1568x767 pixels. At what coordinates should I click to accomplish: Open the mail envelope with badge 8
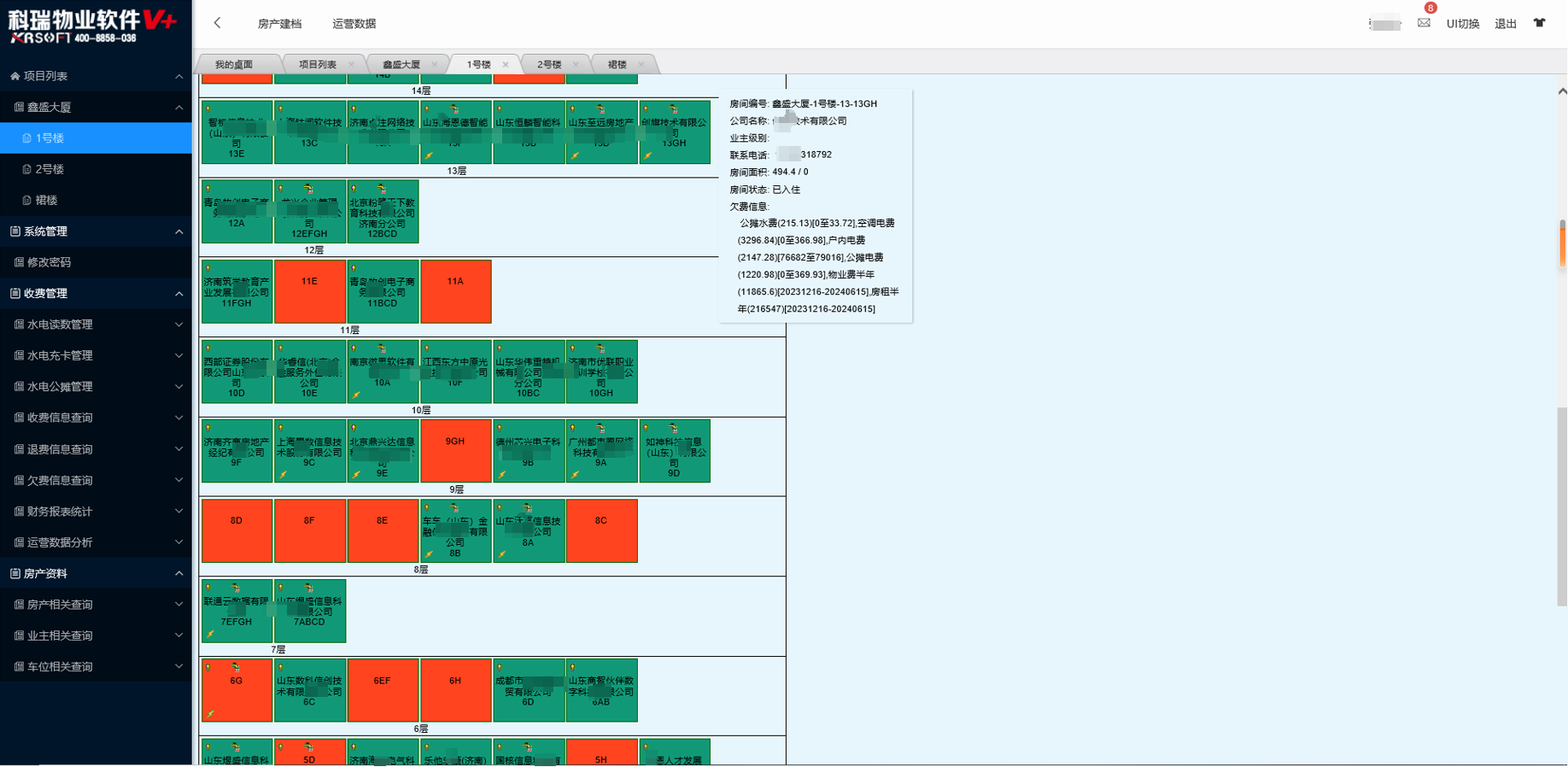tap(1424, 23)
